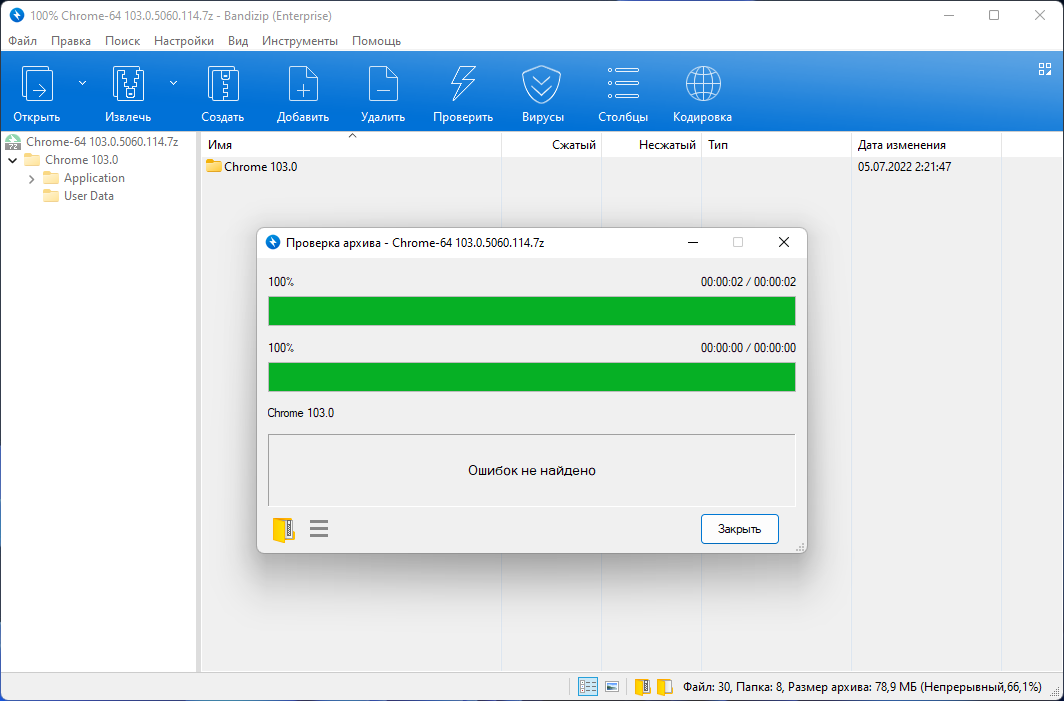1064x701 pixels.
Task: Open the Файл menu
Action: click(x=22, y=41)
